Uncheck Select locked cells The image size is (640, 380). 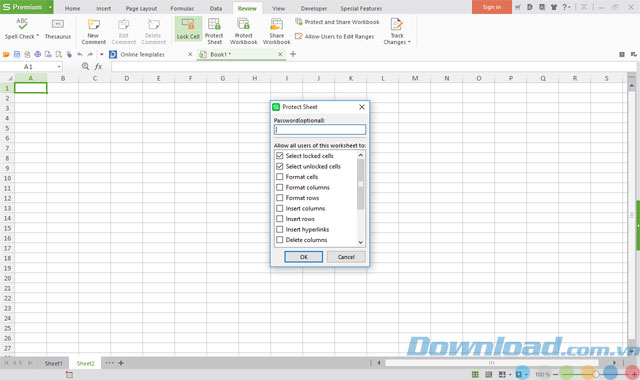[x=280, y=156]
